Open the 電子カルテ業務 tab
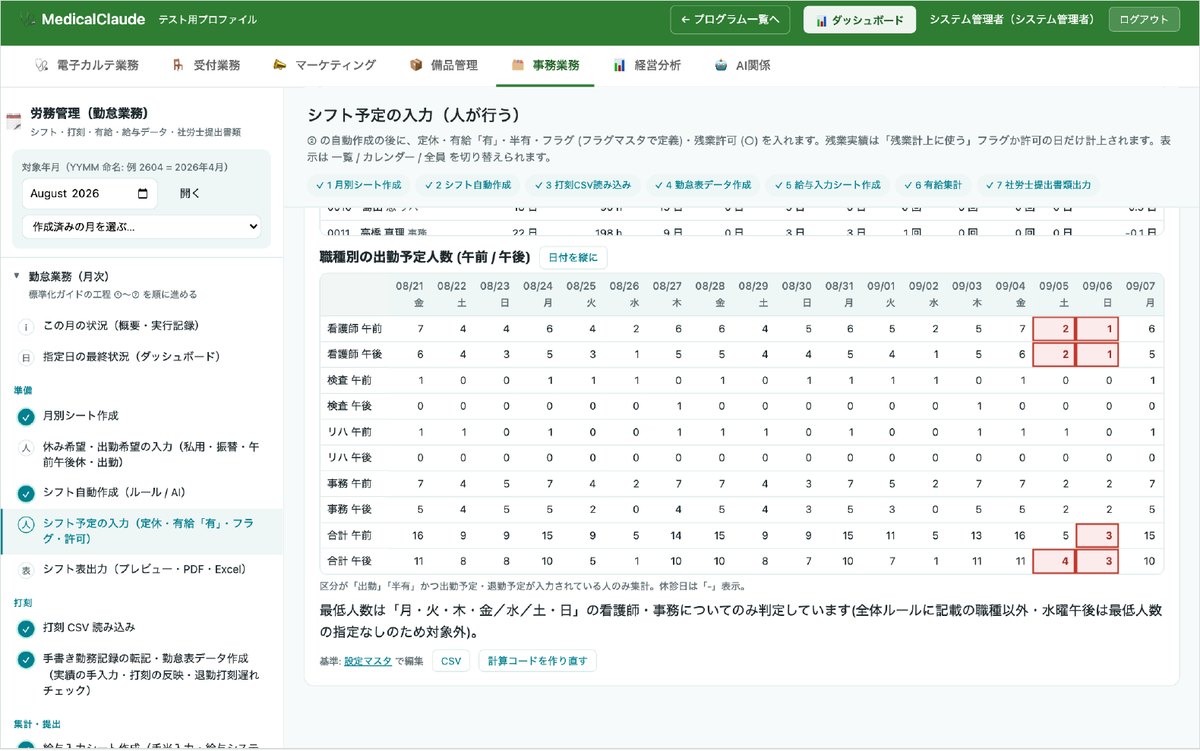 click(86, 65)
